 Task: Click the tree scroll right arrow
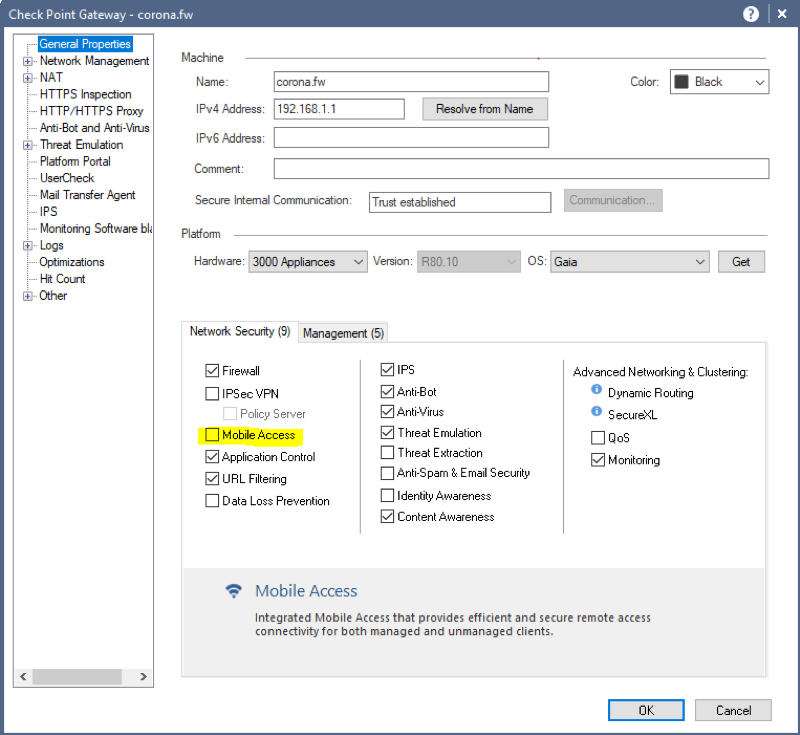(143, 676)
